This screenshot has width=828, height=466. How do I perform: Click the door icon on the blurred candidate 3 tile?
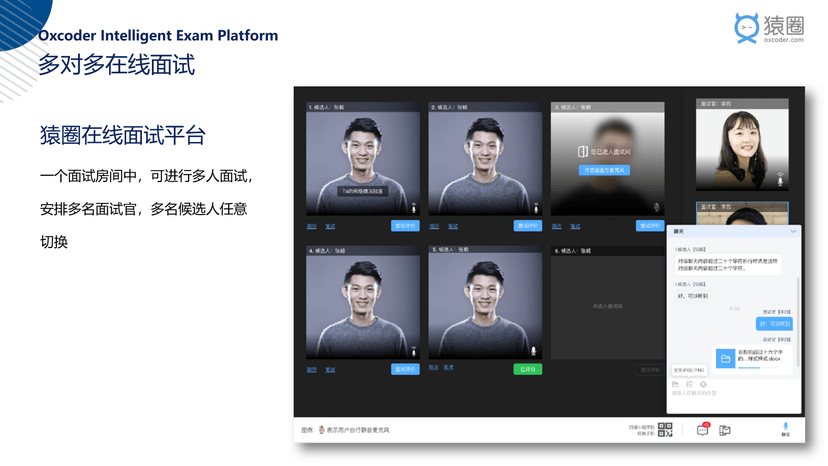coord(582,152)
